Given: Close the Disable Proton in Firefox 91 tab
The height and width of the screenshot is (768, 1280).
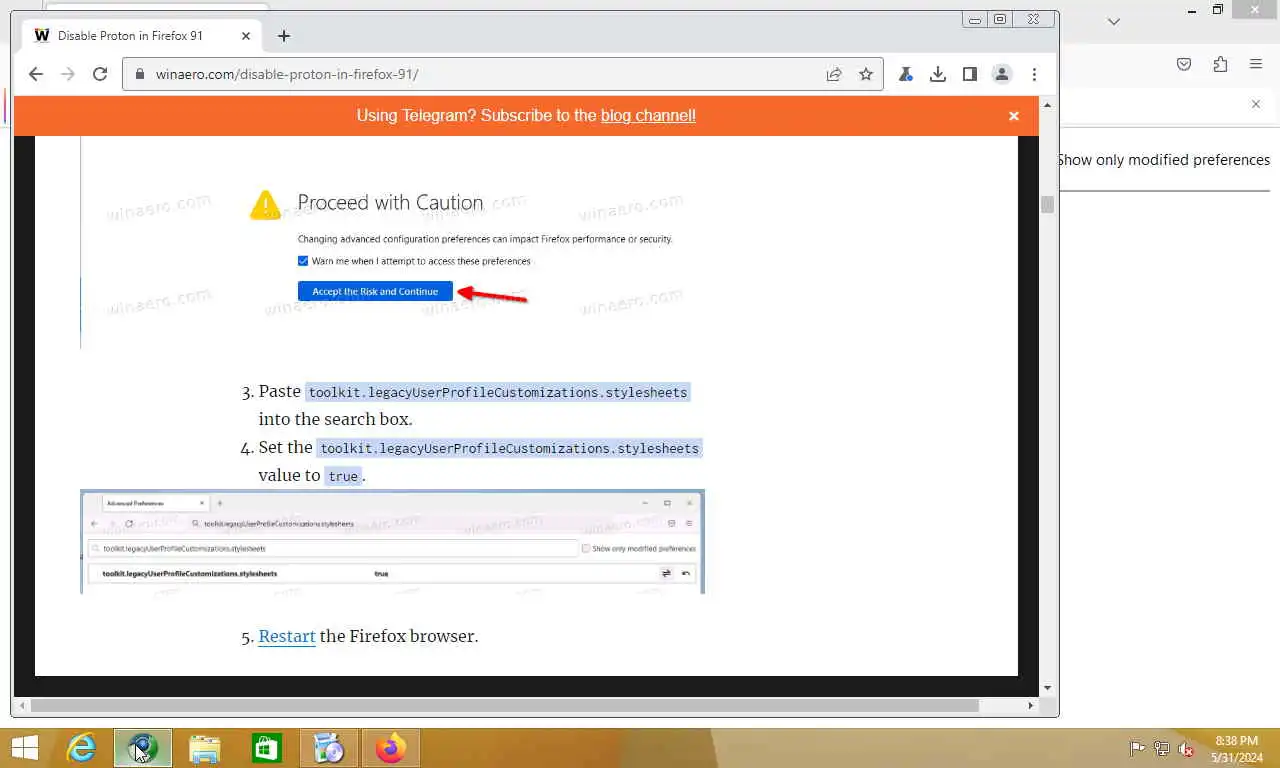Looking at the screenshot, I should pos(246,35).
